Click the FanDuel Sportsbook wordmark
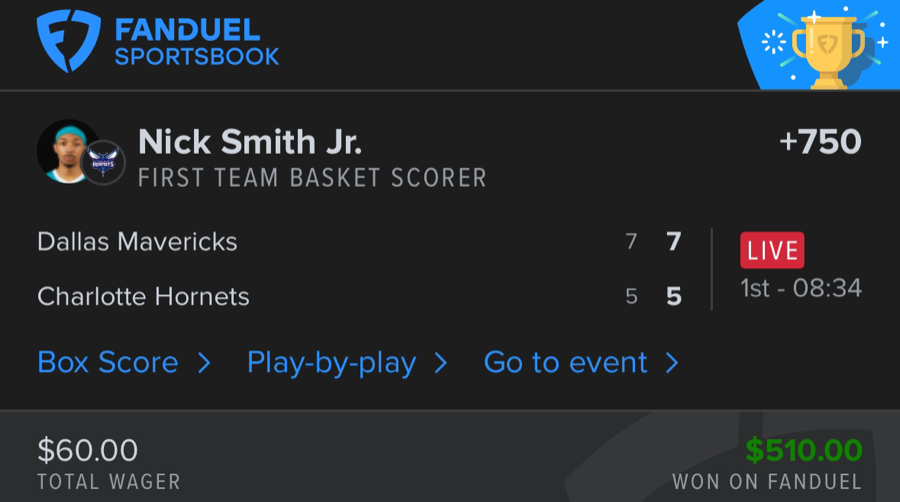This screenshot has height=502, width=900. [x=196, y=42]
